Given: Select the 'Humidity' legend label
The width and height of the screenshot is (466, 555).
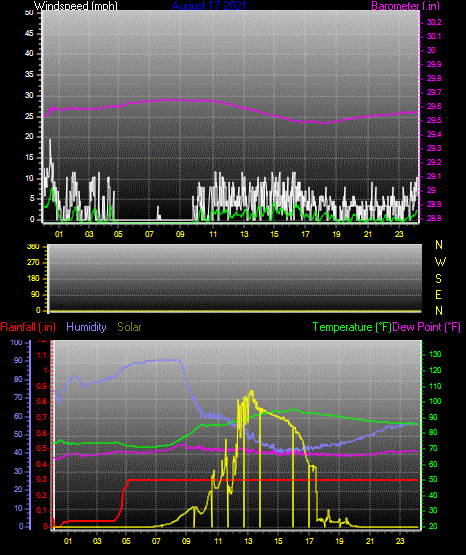Looking at the screenshot, I should 86,327.
